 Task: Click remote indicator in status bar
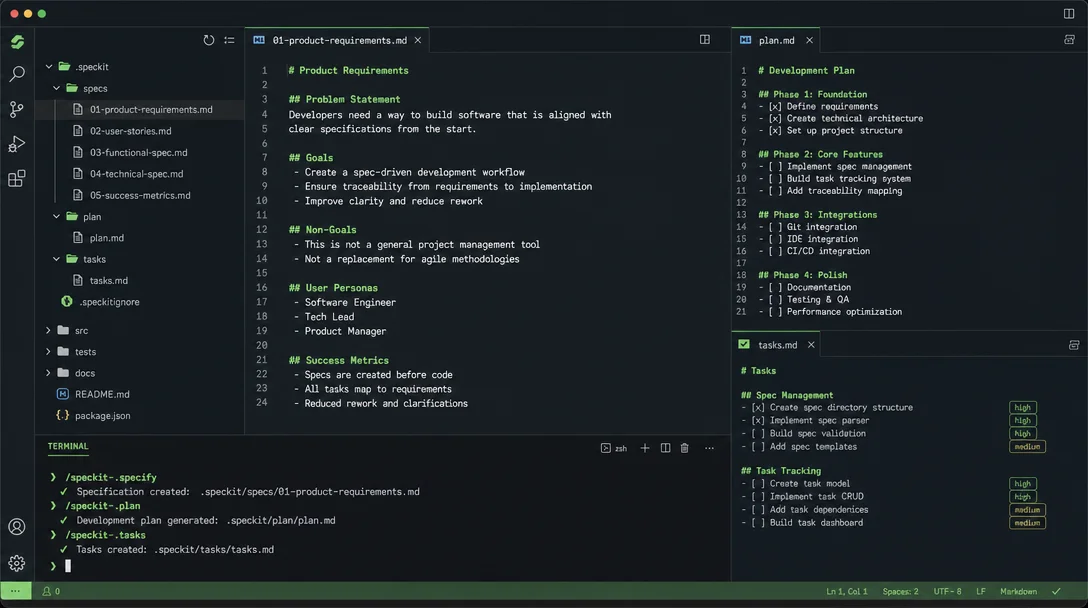(x=15, y=591)
